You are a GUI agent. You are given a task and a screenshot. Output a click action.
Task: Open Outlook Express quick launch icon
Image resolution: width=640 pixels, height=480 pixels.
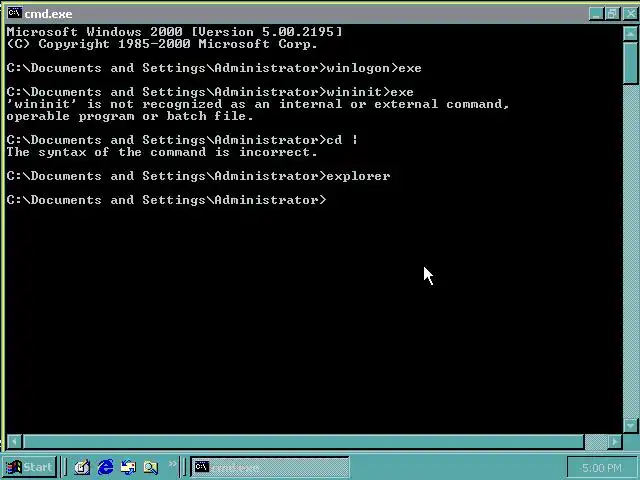[x=128, y=467]
